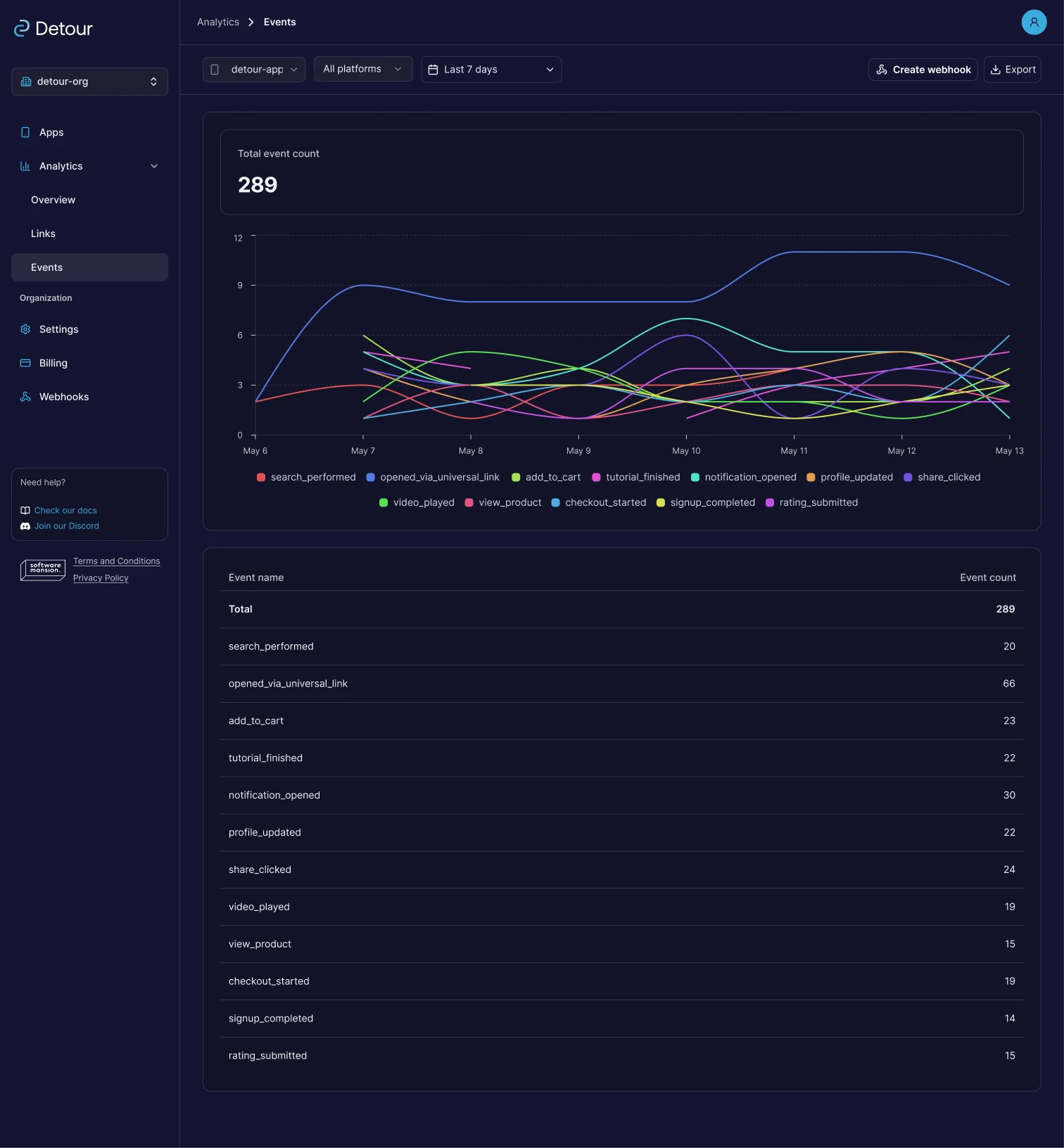Viewport: 1064px width, 1148px height.
Task: Click the Apps phone icon
Action: click(25, 132)
